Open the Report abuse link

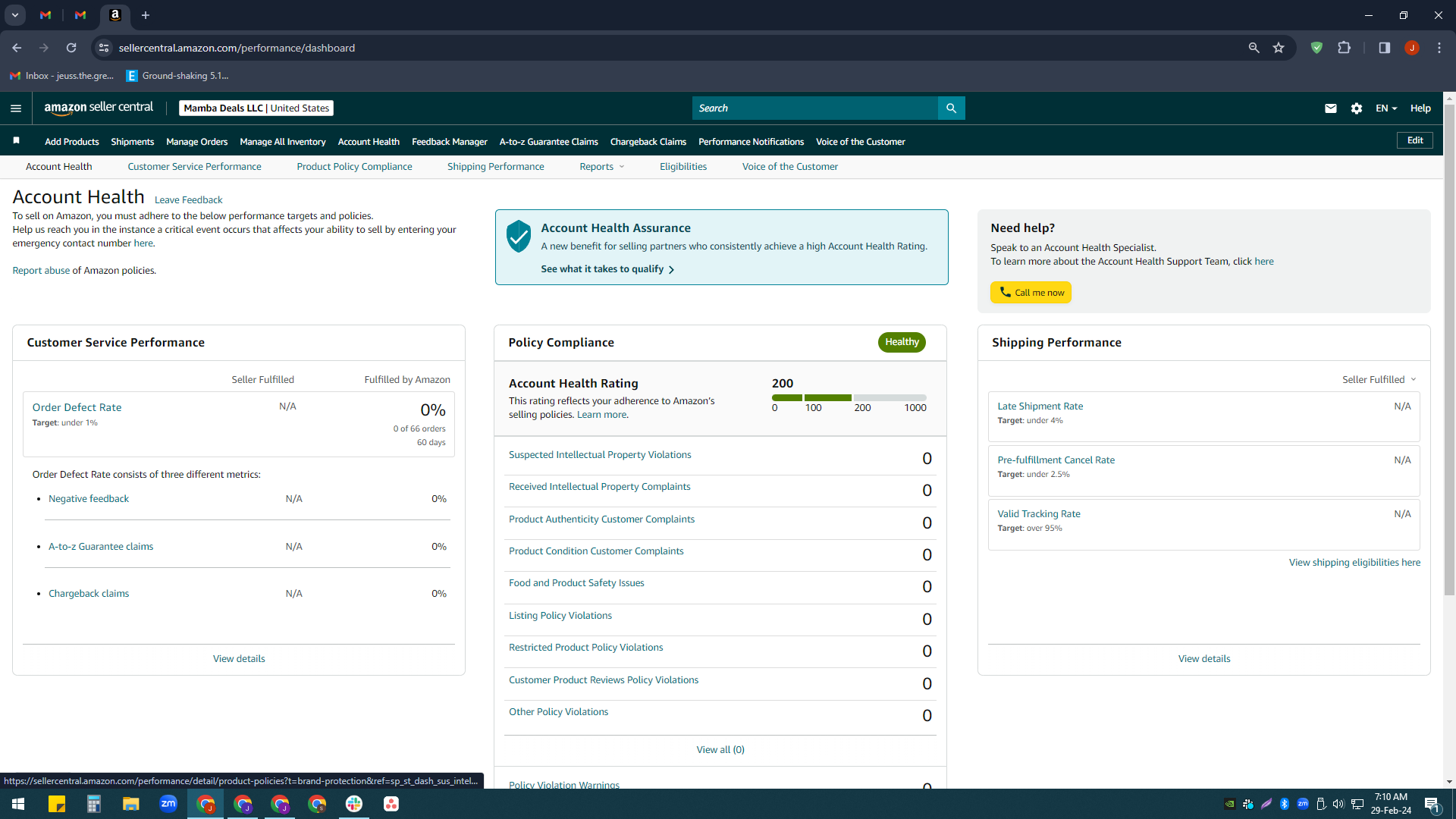pyautogui.click(x=41, y=271)
